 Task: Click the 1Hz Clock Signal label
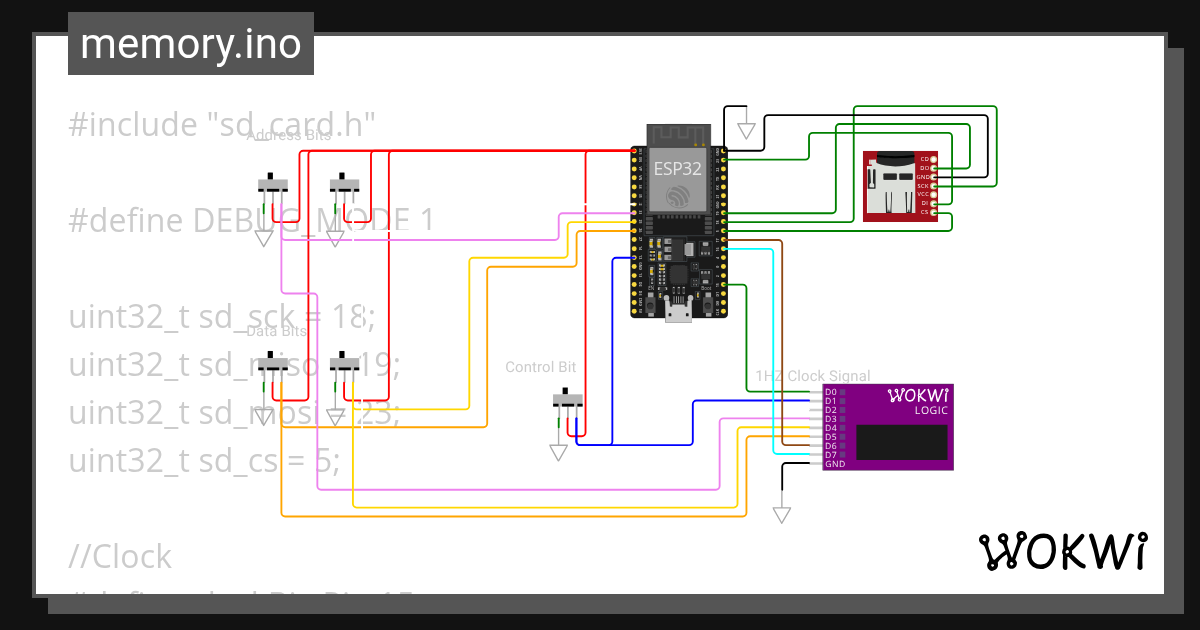[x=813, y=376]
